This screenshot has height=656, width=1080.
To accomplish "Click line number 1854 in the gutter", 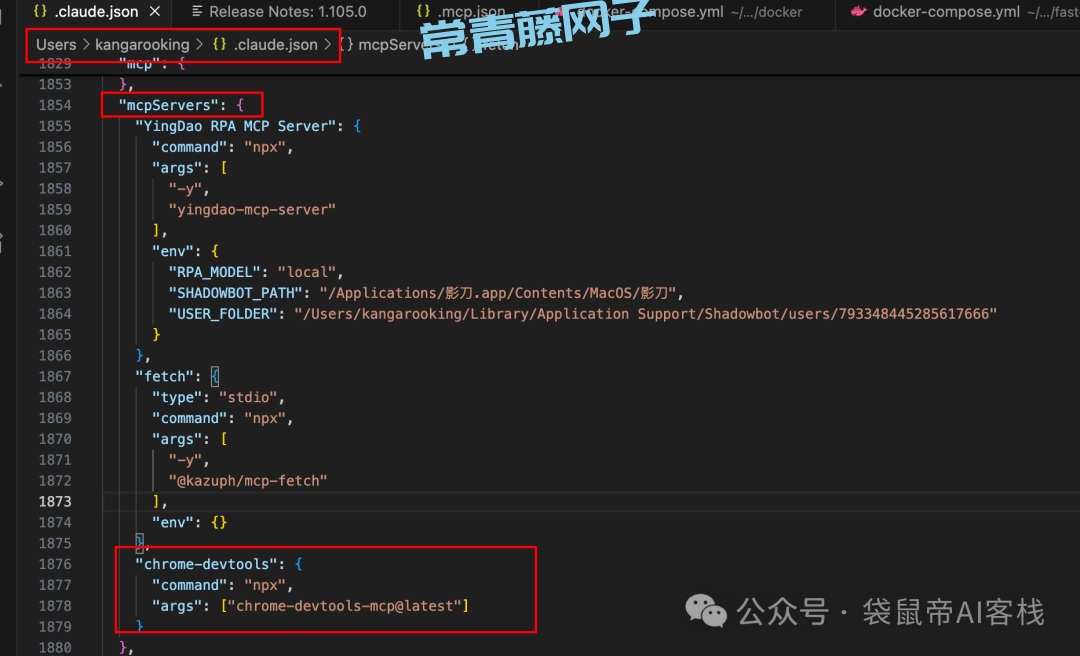I will tap(54, 105).
